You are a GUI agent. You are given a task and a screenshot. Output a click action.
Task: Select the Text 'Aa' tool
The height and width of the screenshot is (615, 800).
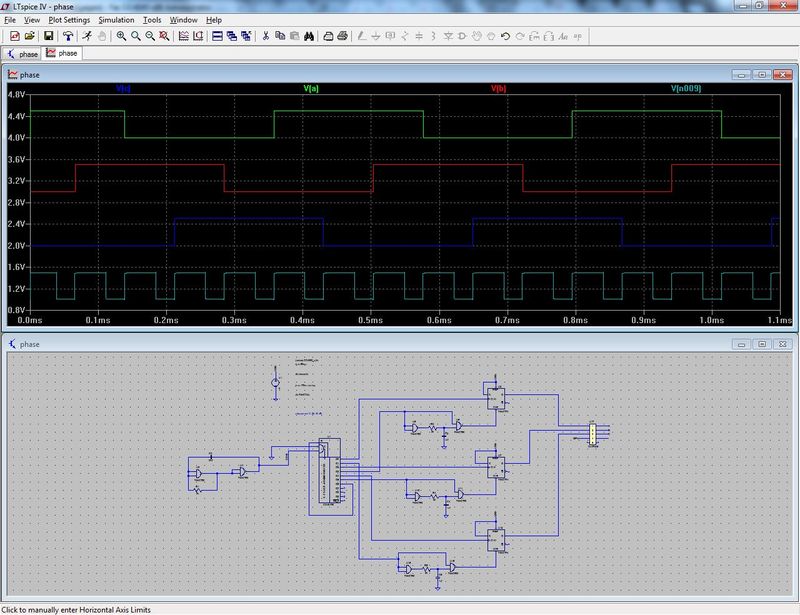(x=563, y=36)
